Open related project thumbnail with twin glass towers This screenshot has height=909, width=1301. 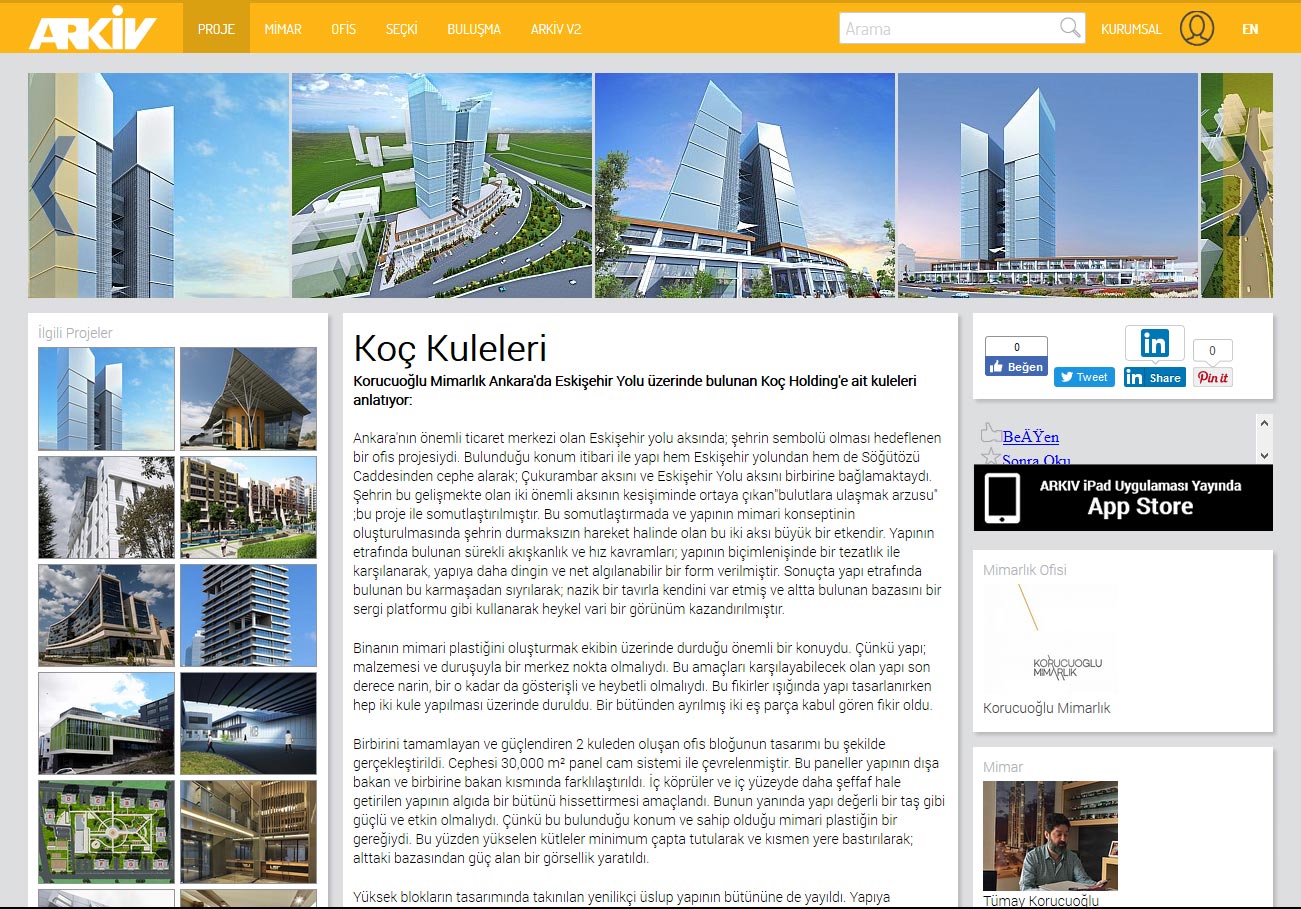pyautogui.click(x=106, y=399)
